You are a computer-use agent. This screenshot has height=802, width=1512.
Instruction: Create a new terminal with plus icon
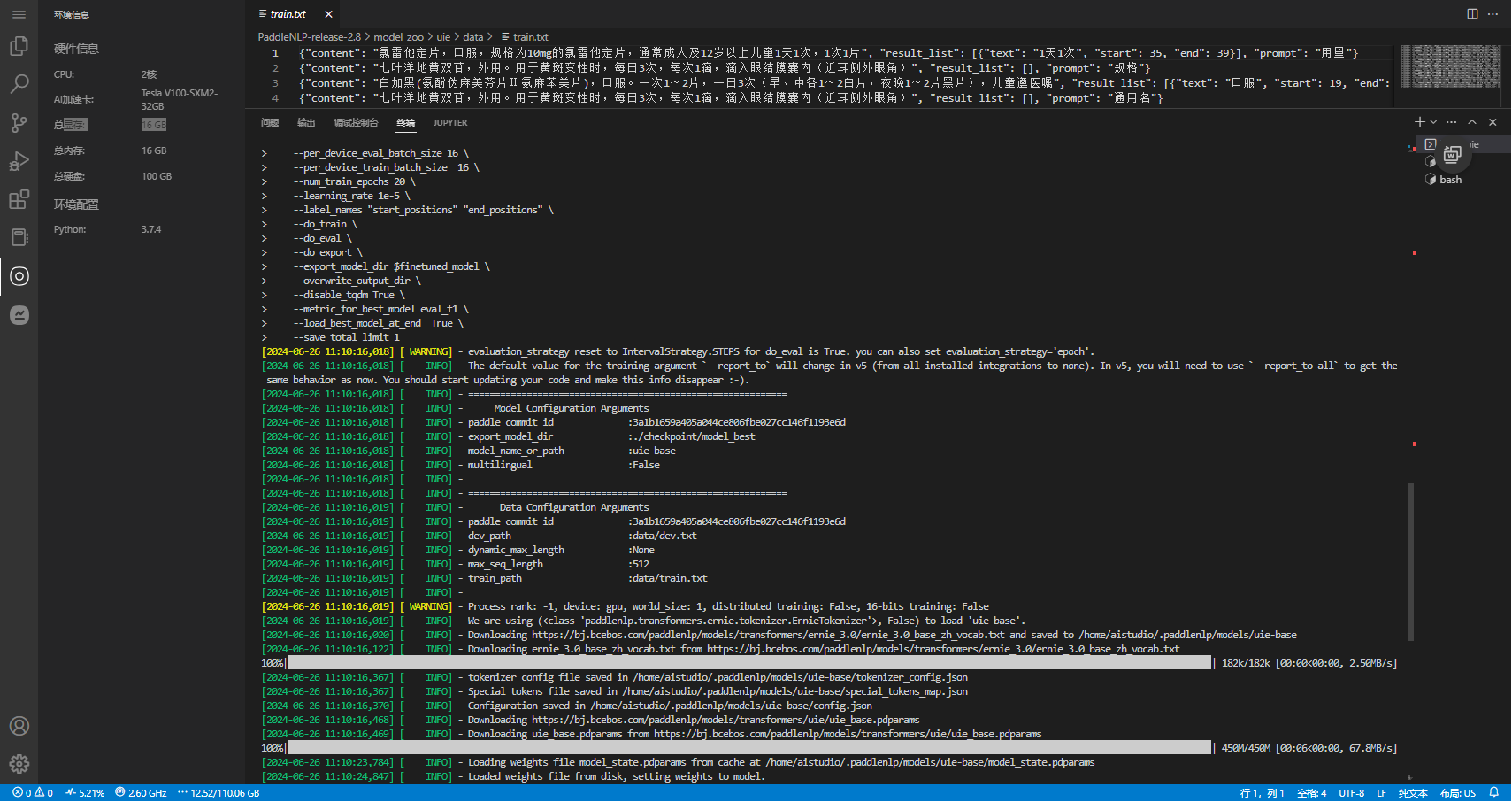[1419, 122]
